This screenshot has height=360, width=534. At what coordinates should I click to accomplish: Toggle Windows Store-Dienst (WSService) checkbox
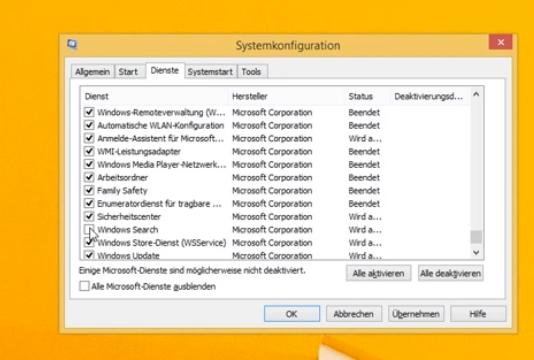point(89,242)
